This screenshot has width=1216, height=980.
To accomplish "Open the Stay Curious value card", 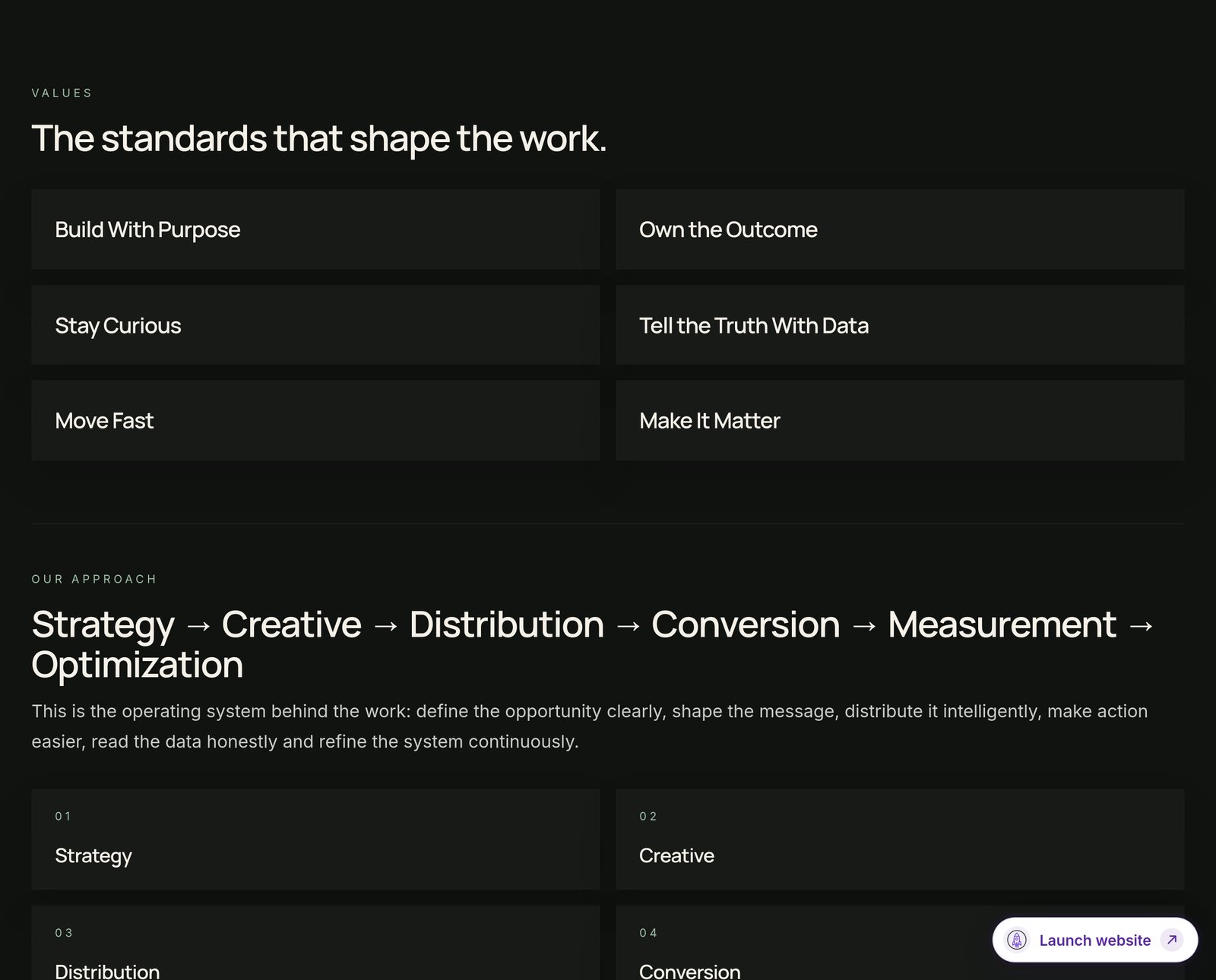I will tap(315, 325).
